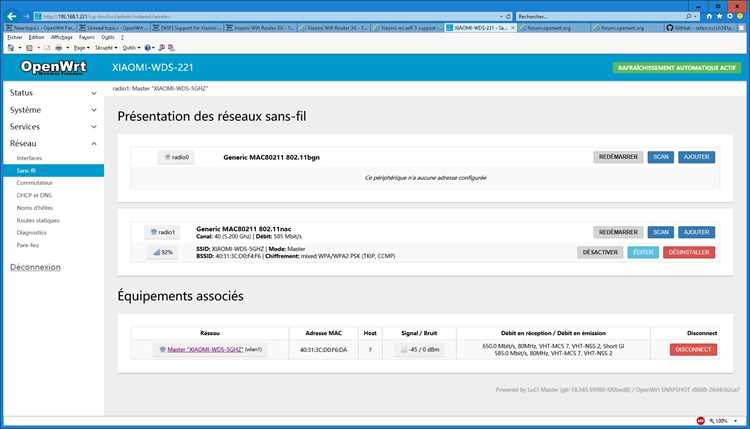The height and width of the screenshot is (429, 750).
Task: Expand the Status sidebar section
Action: coord(53,93)
